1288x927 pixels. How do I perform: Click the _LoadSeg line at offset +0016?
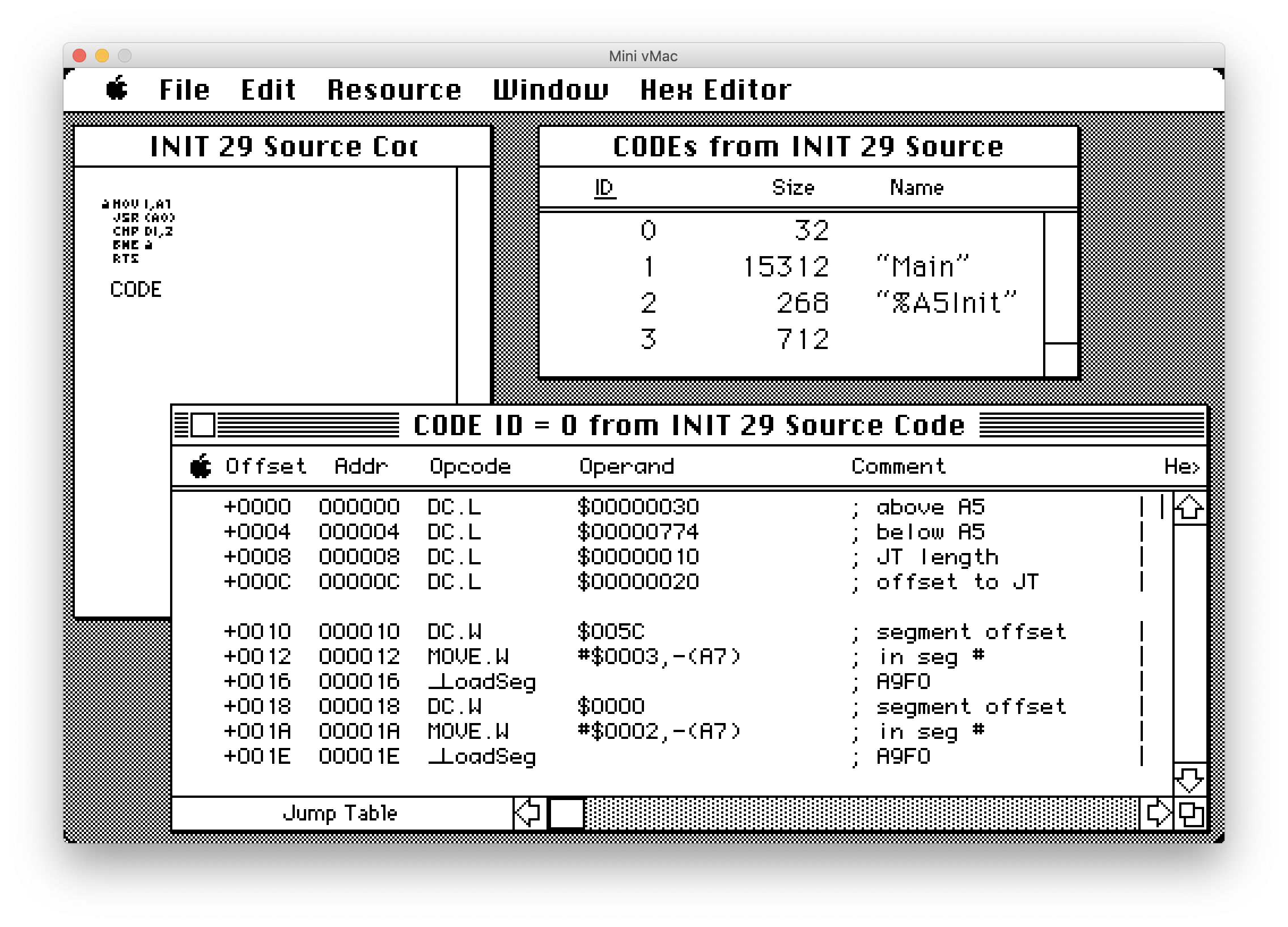tap(481, 681)
